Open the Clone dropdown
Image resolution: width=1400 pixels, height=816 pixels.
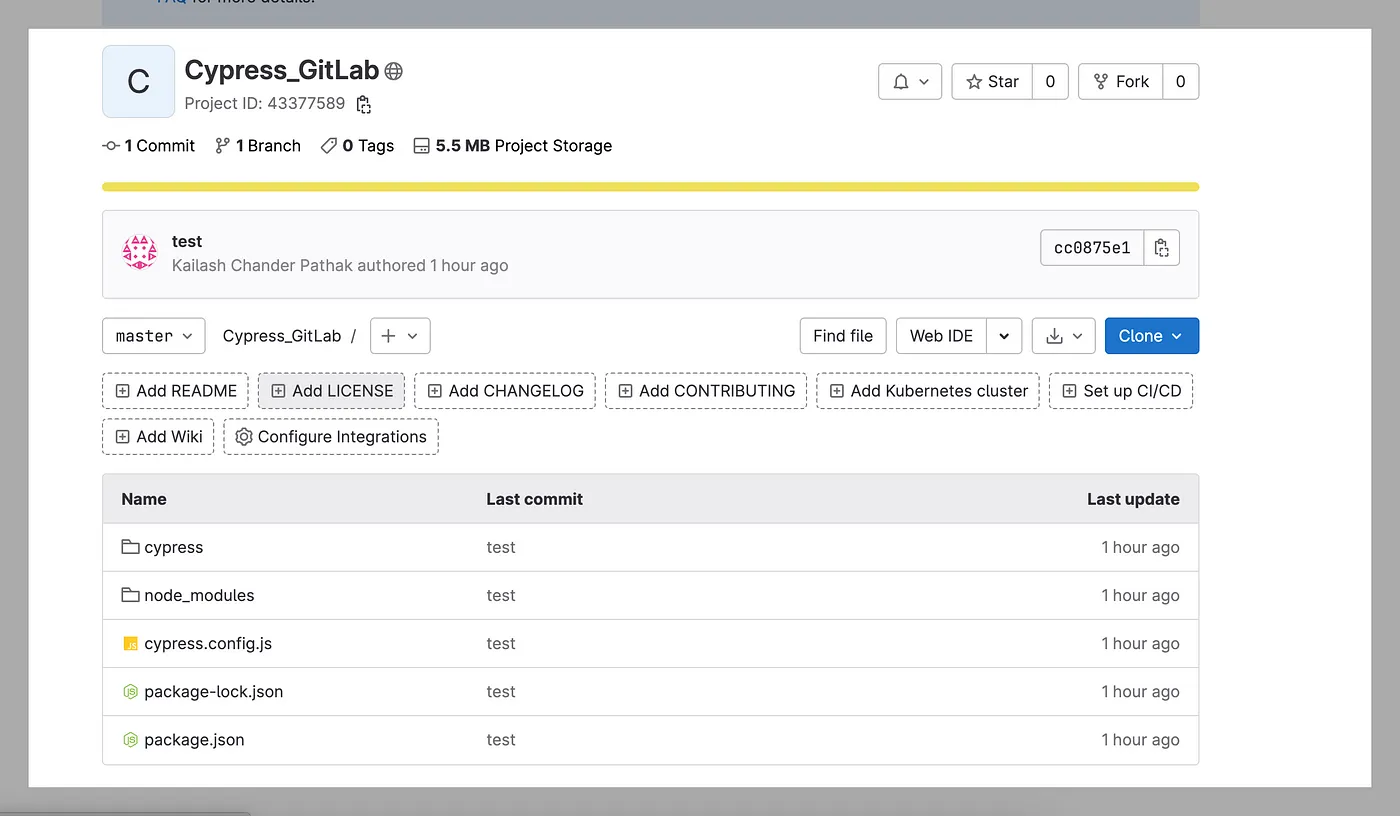tap(1152, 336)
